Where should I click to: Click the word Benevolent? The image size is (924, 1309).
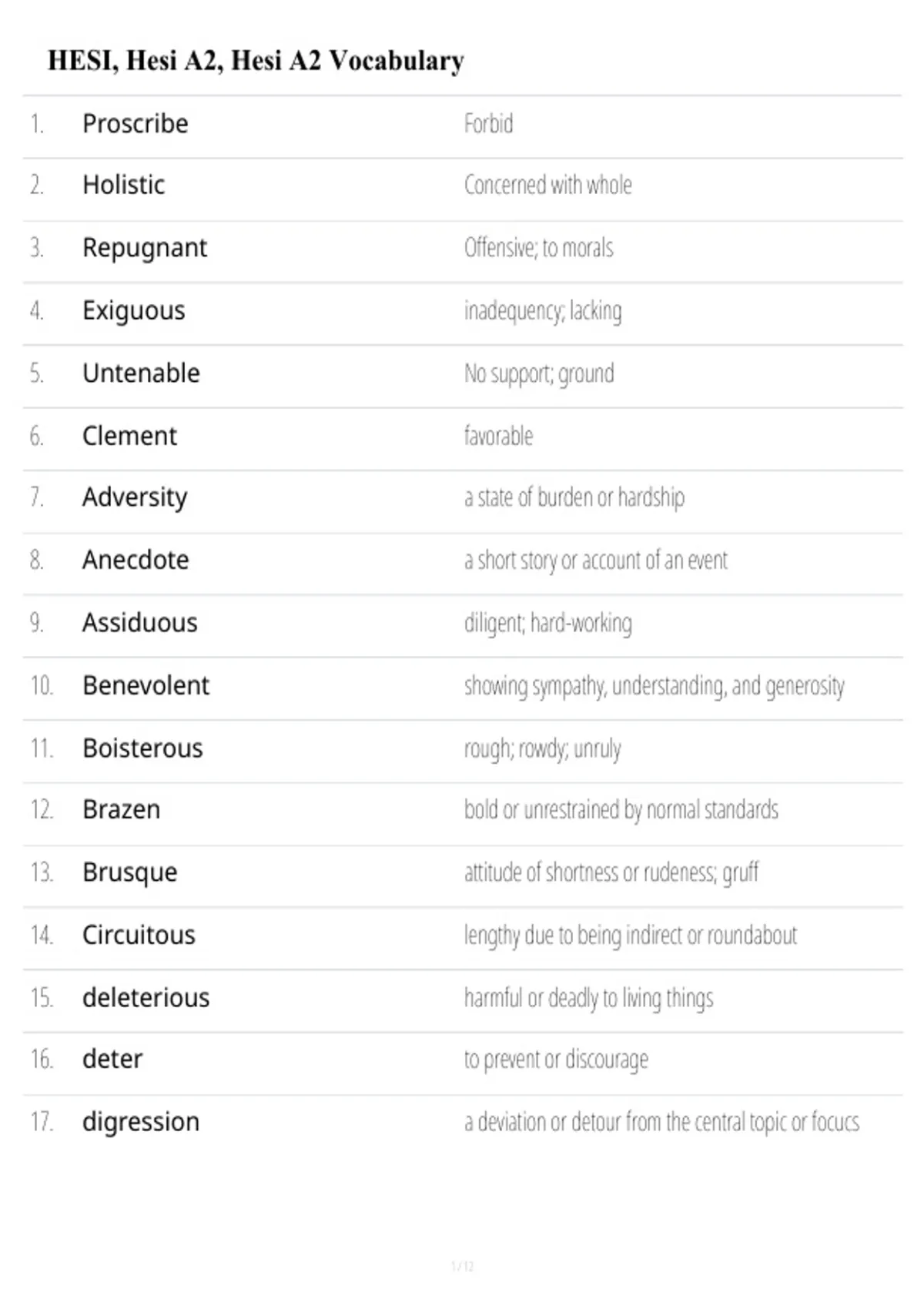tap(146, 685)
